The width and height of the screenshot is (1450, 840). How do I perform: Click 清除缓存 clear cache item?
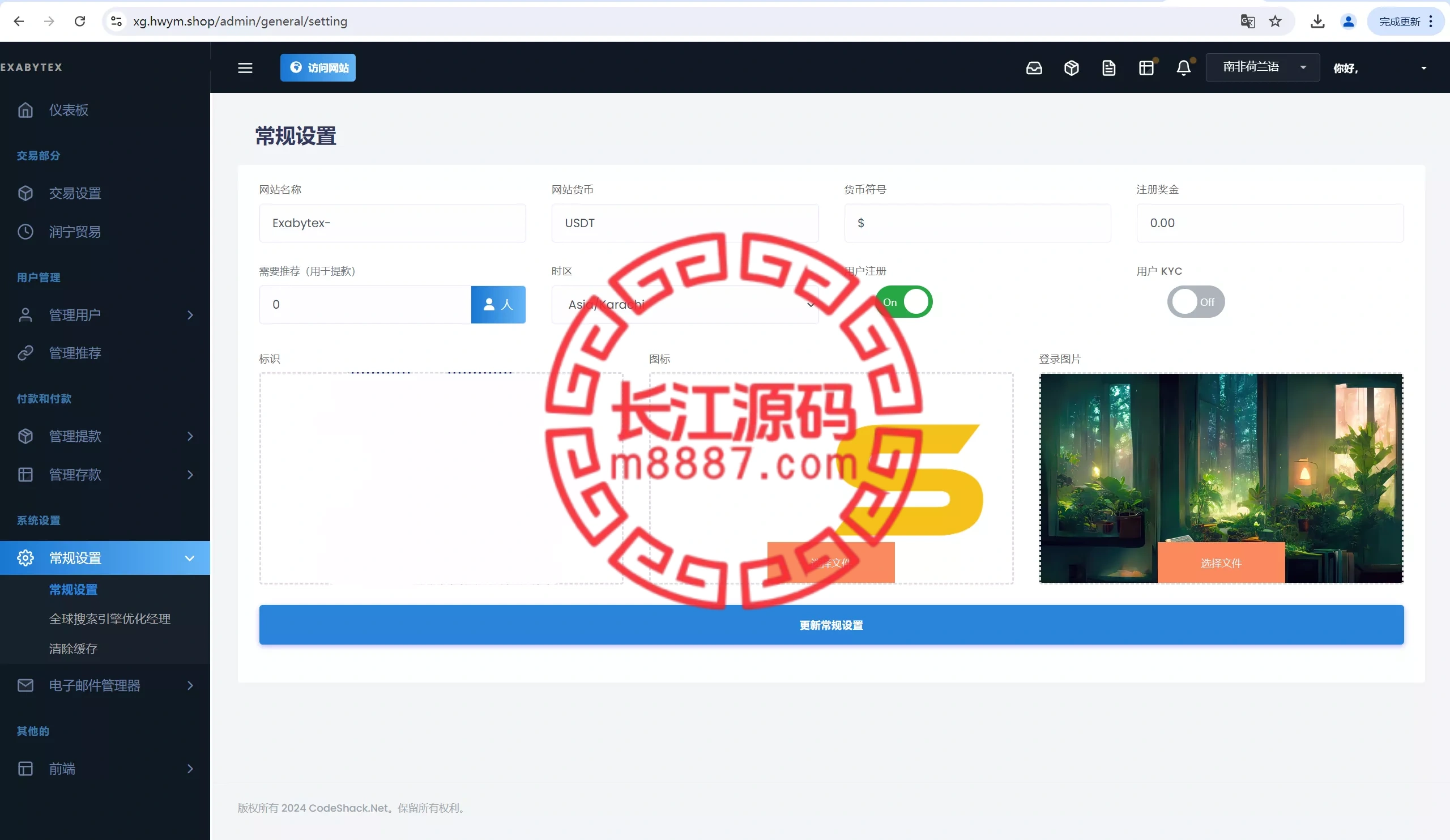tap(74, 649)
